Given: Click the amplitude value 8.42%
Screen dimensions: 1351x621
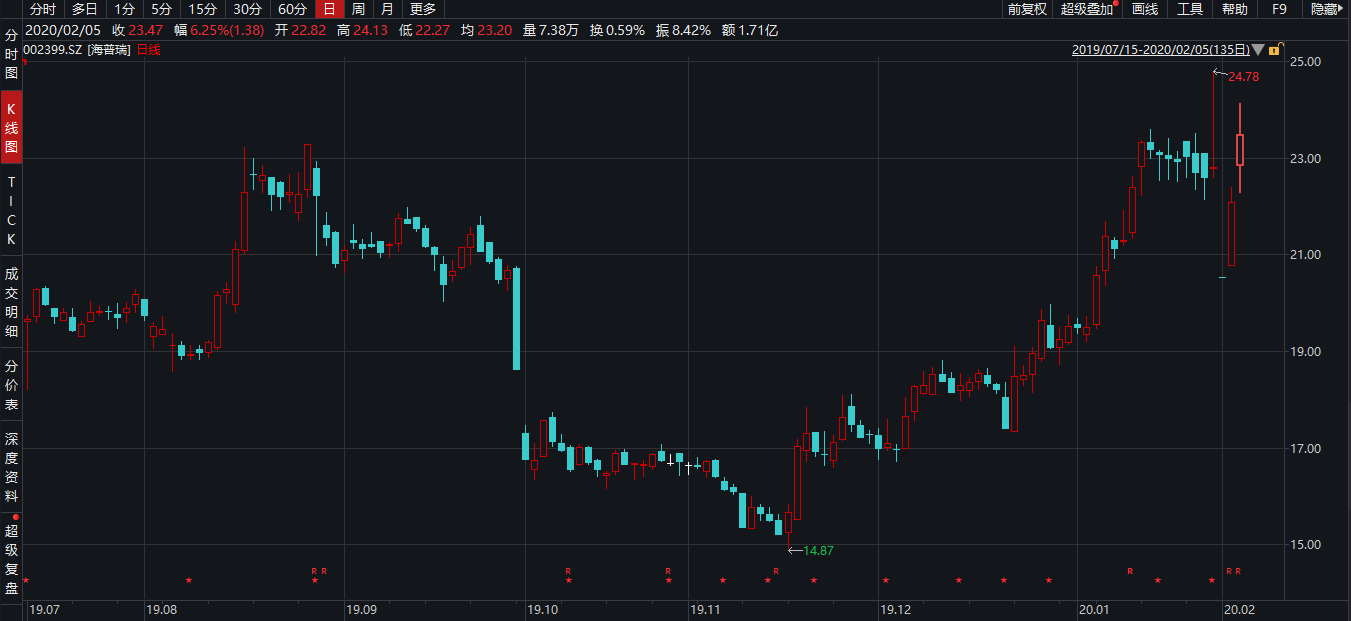Looking at the screenshot, I should click(690, 30).
